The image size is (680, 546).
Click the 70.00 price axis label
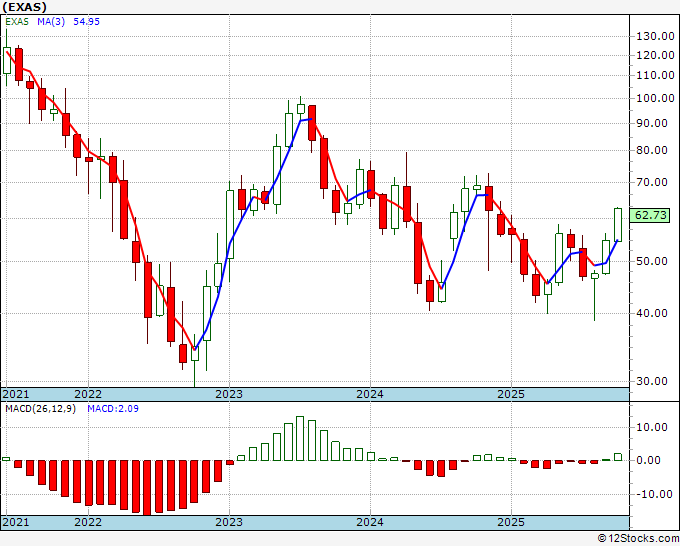[x=652, y=182]
